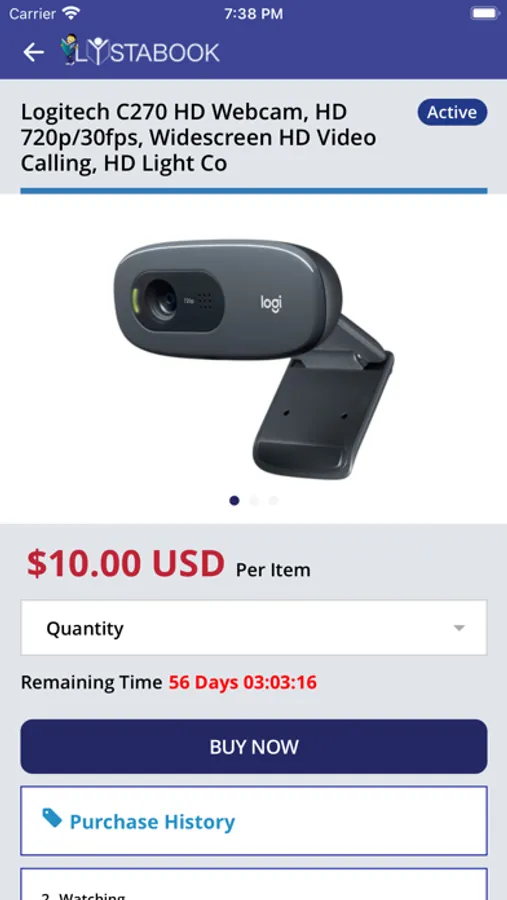
Task: Click the BUY NOW button
Action: click(254, 747)
